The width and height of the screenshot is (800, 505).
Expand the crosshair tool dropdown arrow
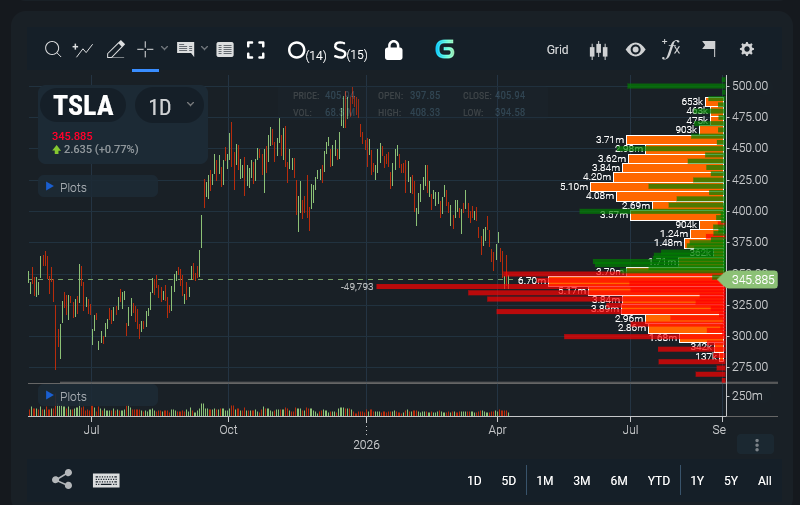[x=164, y=48]
